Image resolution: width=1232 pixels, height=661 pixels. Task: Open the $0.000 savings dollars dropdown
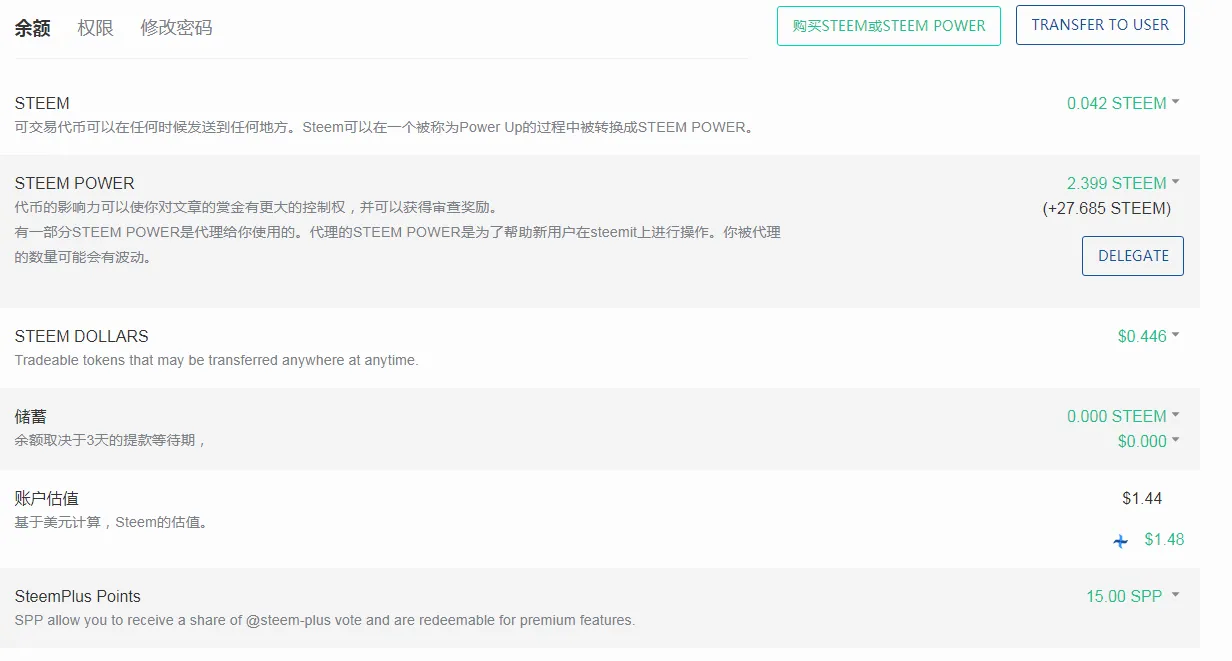[x=1148, y=441]
